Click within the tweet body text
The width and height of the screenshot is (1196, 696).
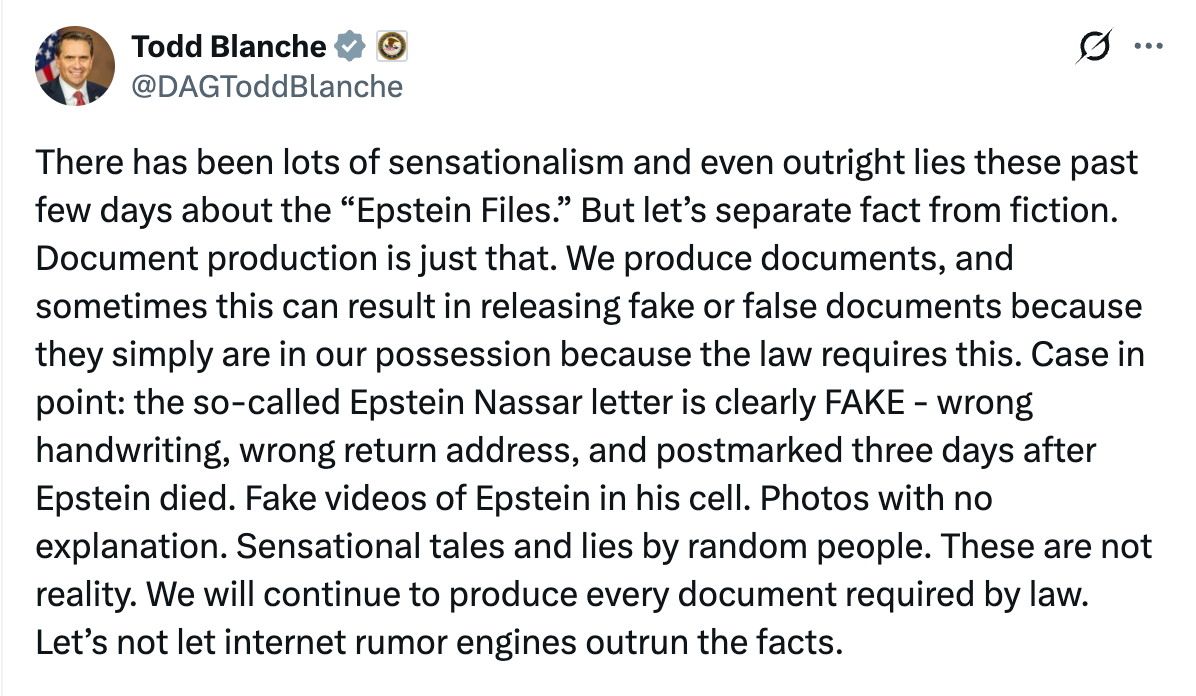590,400
